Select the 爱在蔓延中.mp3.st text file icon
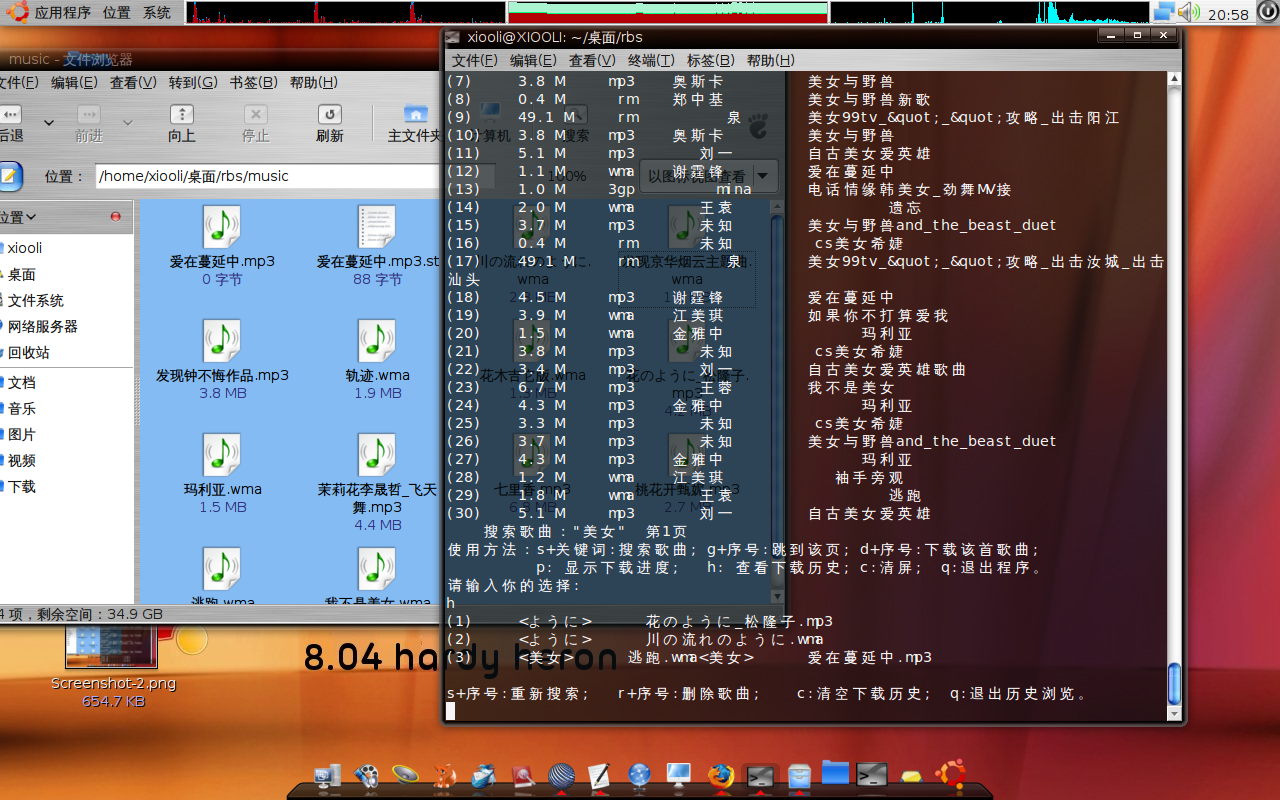The image size is (1280, 800). [377, 226]
